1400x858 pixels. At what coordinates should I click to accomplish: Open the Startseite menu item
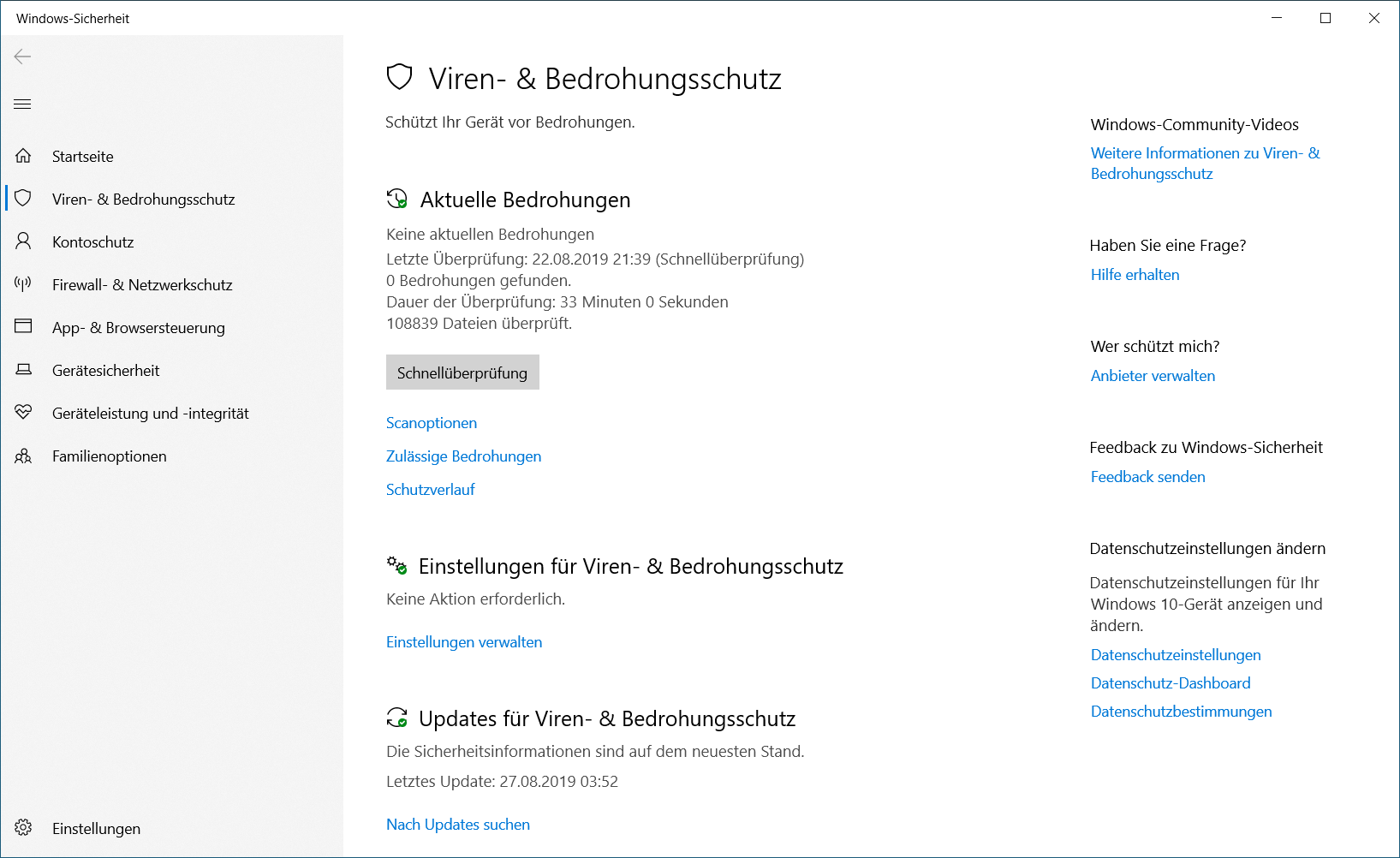pos(171,156)
